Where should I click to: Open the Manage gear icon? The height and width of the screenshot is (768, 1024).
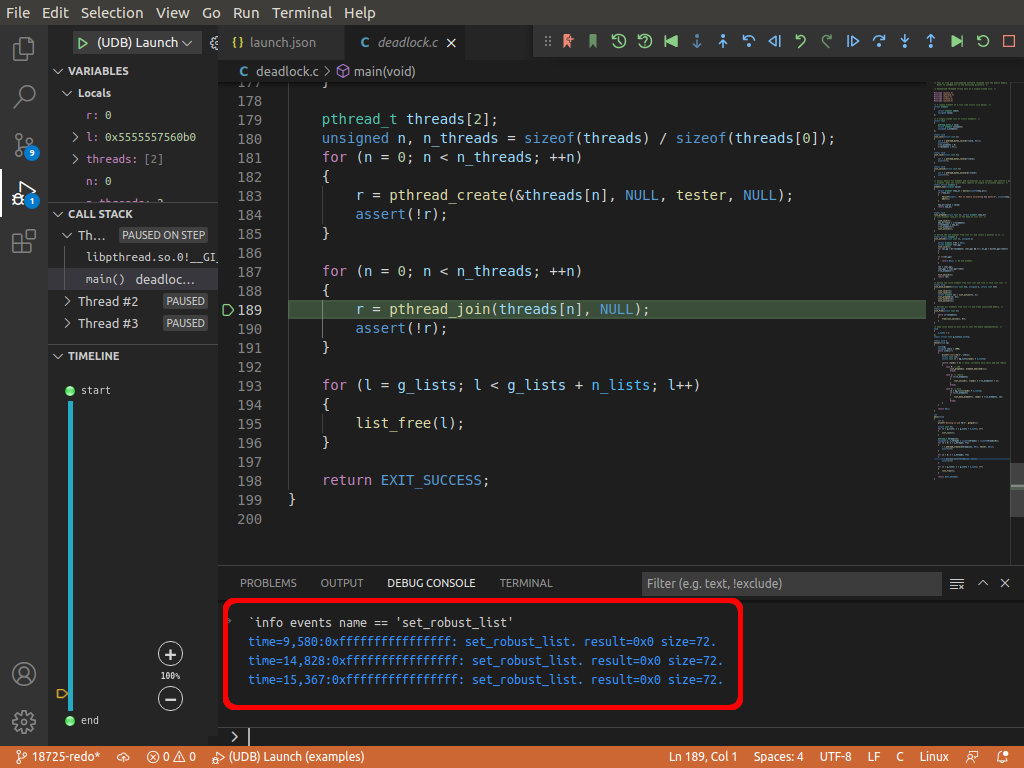24,722
